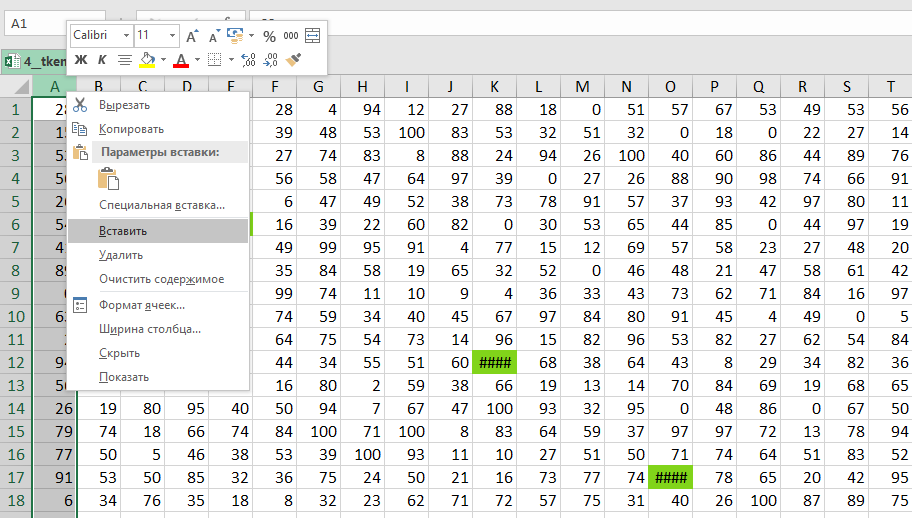Apply the red font color swatch
This screenshot has width=912, height=518.
[181, 60]
